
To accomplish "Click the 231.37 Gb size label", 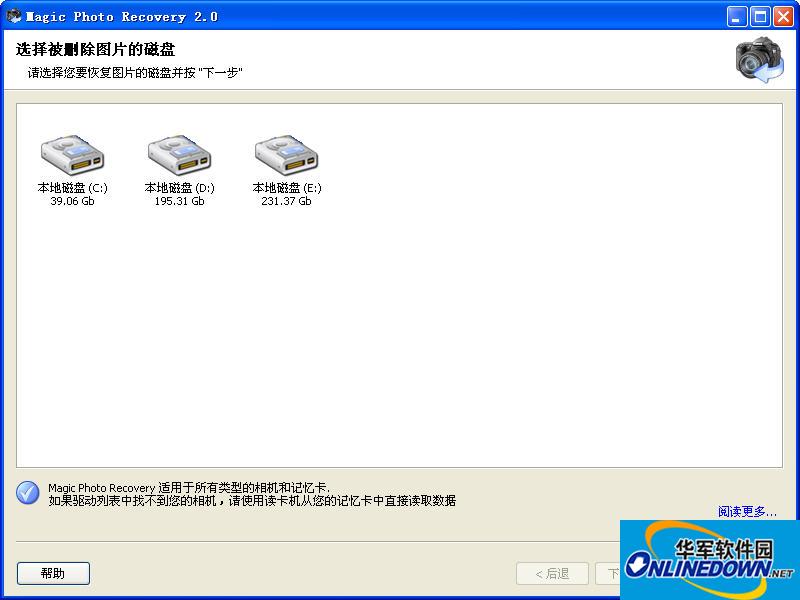I will pos(286,201).
